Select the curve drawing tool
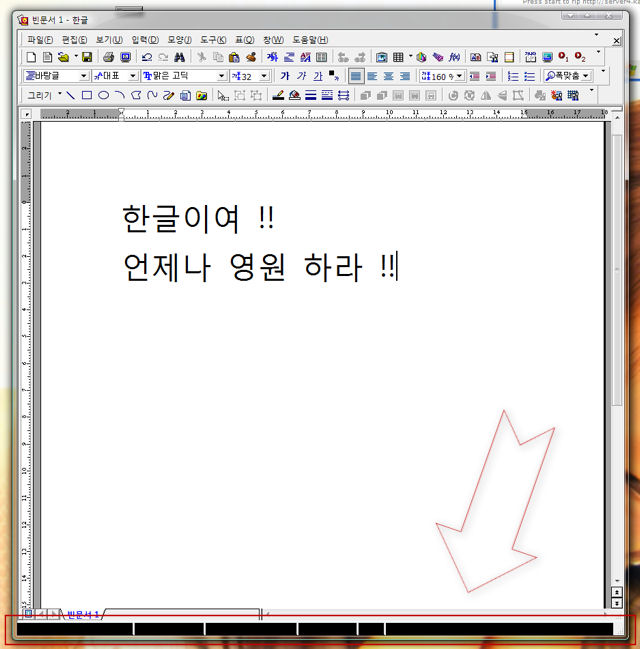640x649 pixels. tap(152, 96)
